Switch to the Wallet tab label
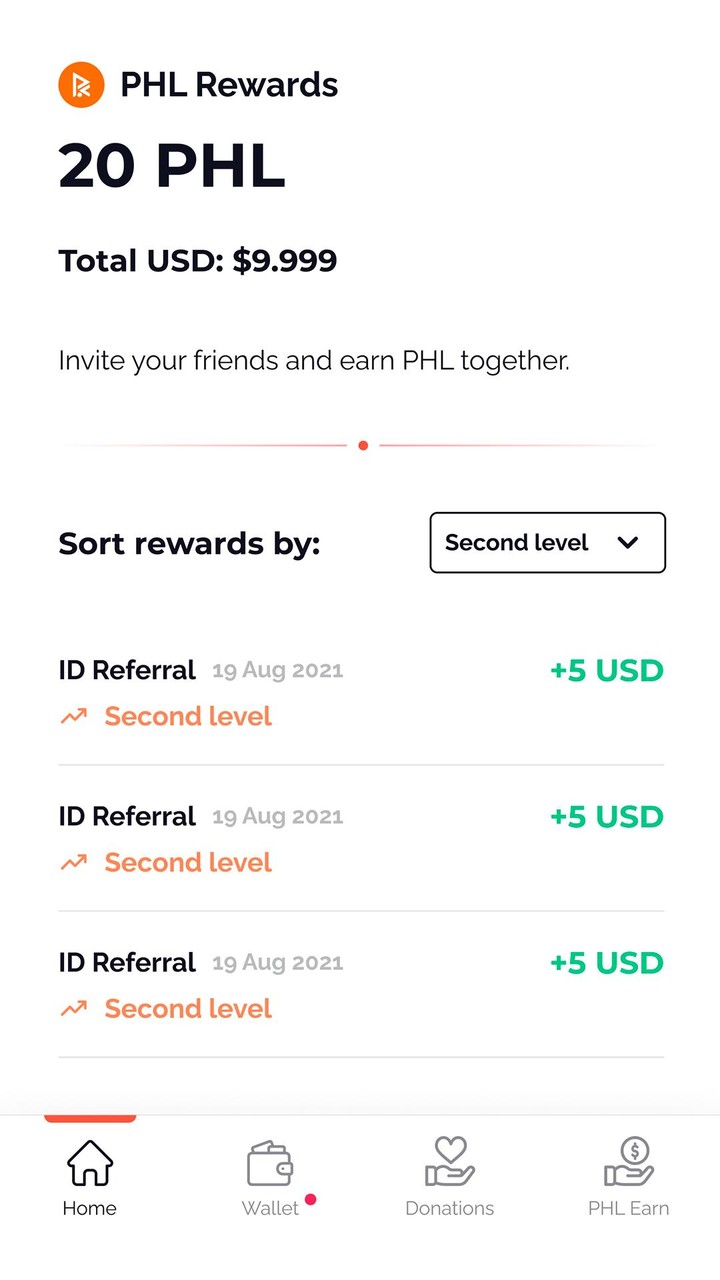 270,1208
